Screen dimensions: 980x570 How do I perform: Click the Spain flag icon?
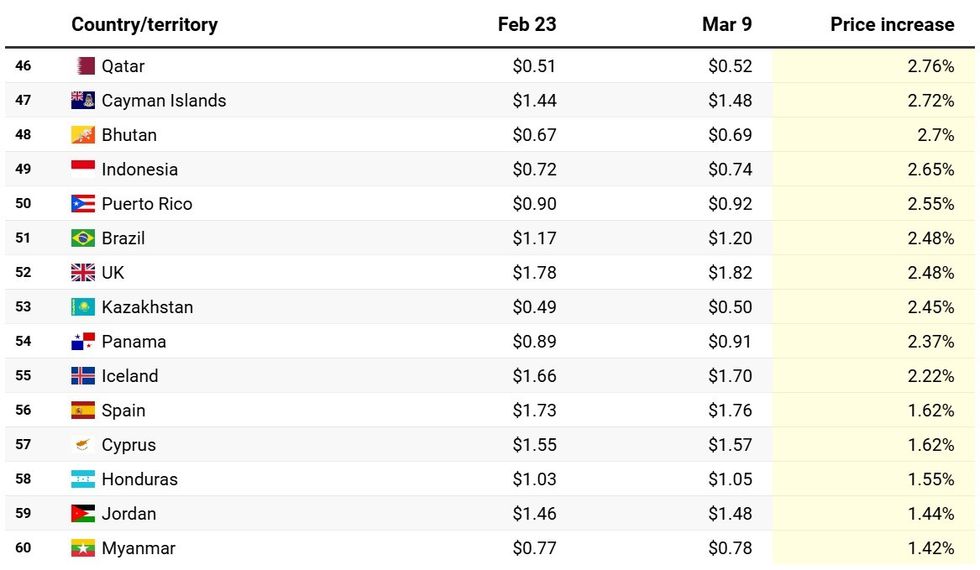(83, 410)
